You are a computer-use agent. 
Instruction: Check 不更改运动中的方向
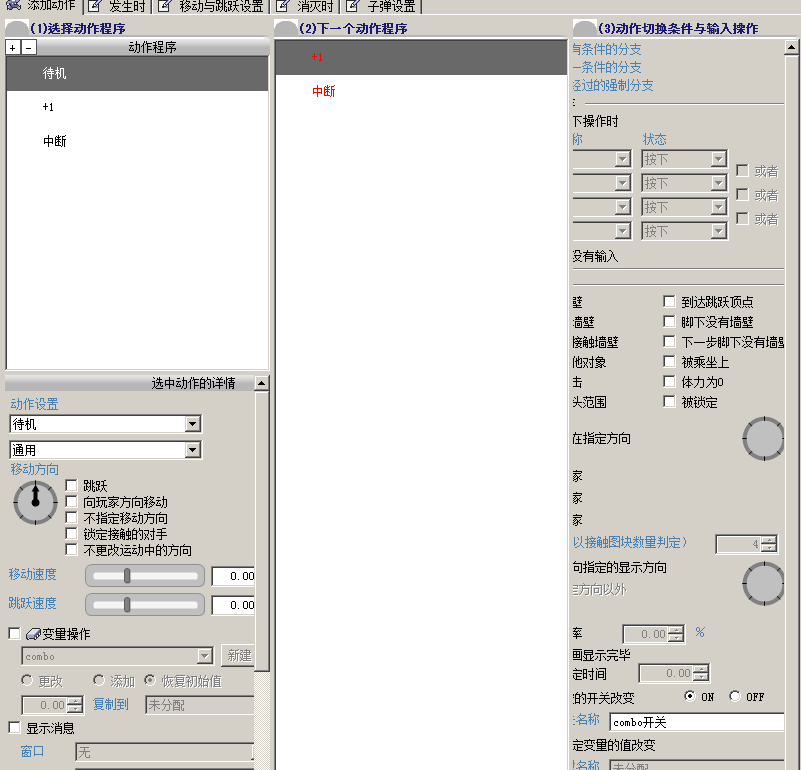72,549
